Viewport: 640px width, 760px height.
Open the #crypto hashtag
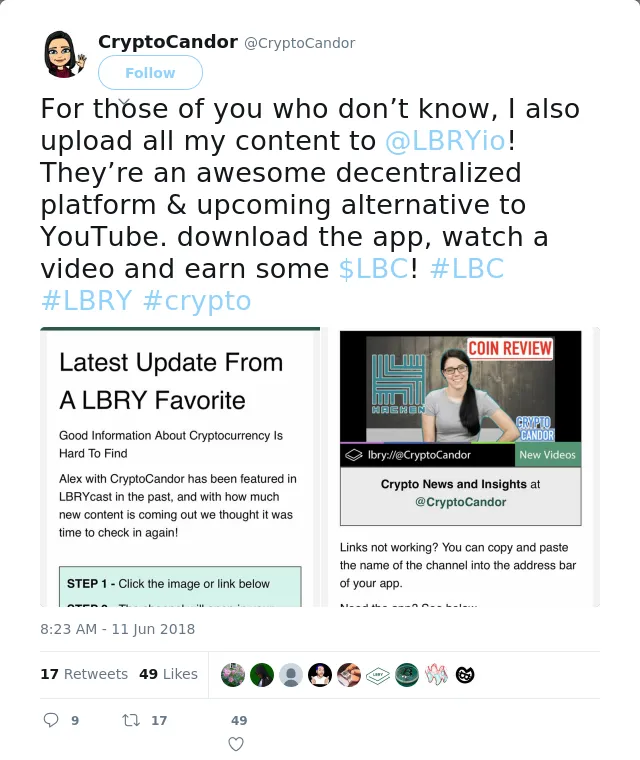[x=197, y=301]
